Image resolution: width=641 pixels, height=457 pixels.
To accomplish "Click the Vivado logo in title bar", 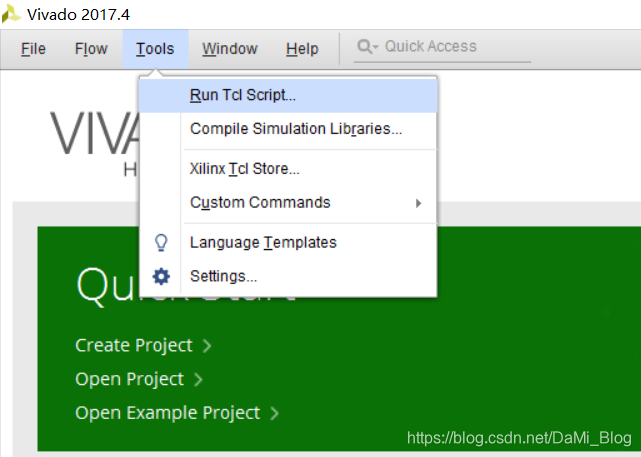I will [x=11, y=14].
